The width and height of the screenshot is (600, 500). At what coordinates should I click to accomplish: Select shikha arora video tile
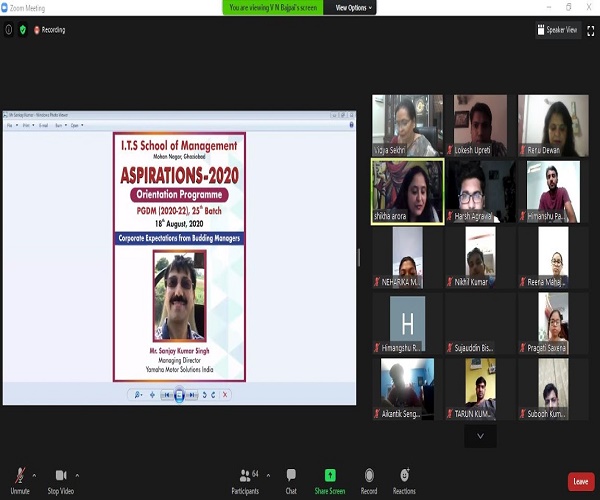[x=408, y=192]
